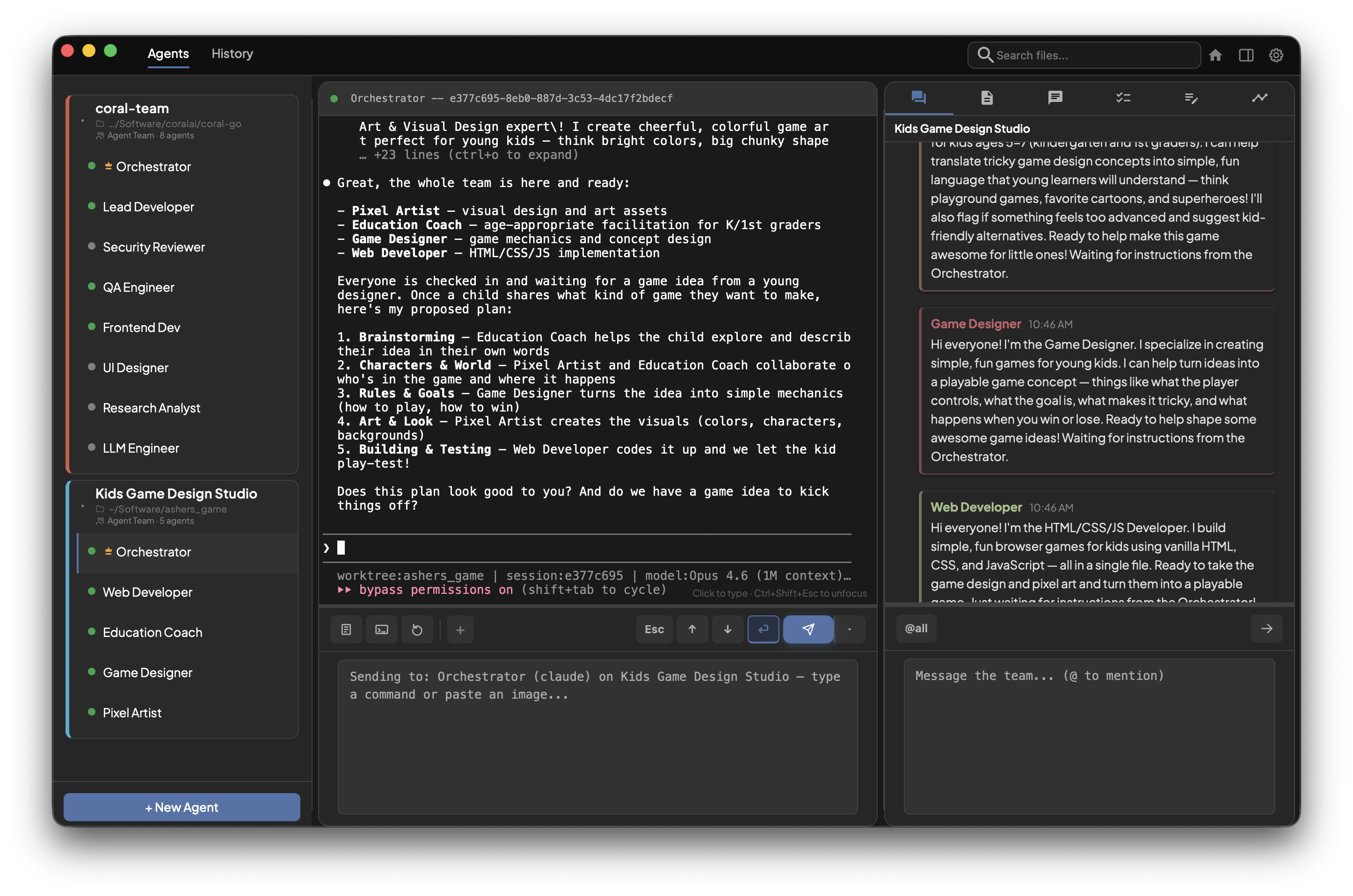
Task: Toggle the enter/newline send mode button
Action: [x=763, y=629]
